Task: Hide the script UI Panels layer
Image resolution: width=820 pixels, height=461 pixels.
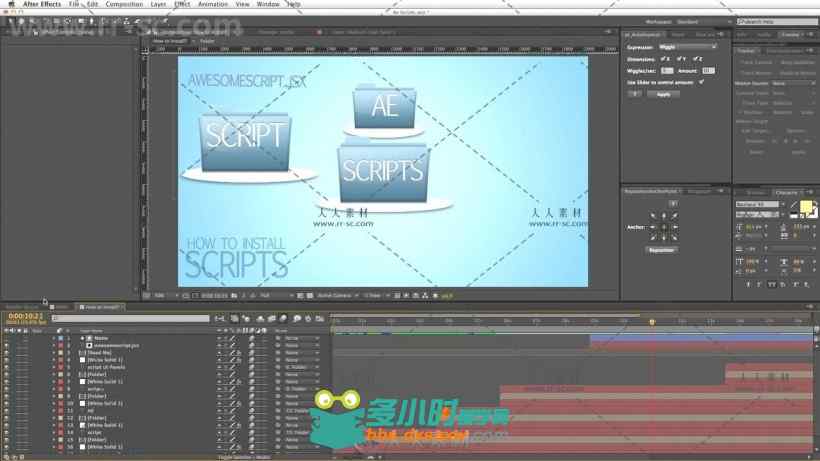Action: coord(6,367)
